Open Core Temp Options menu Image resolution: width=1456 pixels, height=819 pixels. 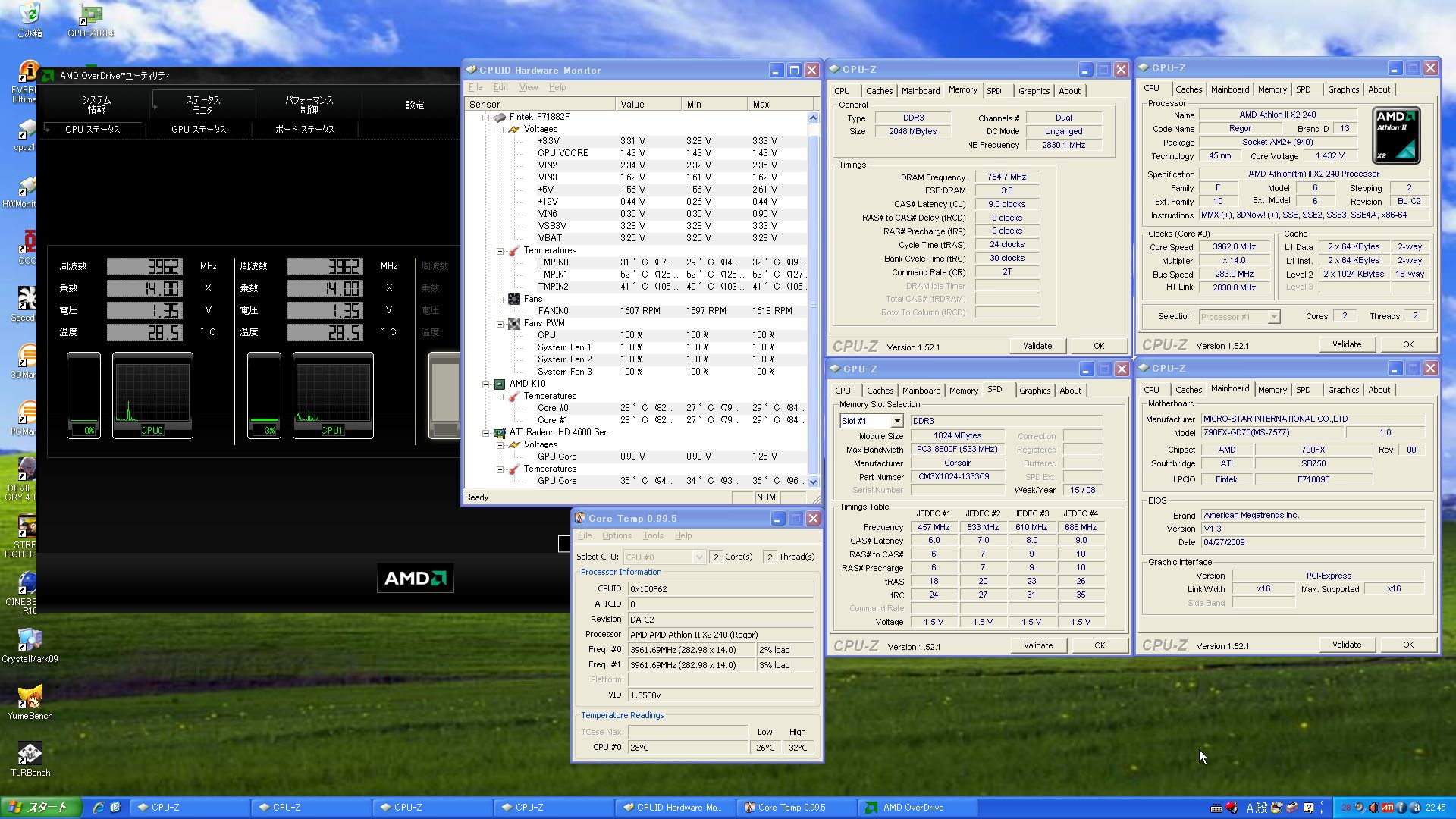coord(616,535)
